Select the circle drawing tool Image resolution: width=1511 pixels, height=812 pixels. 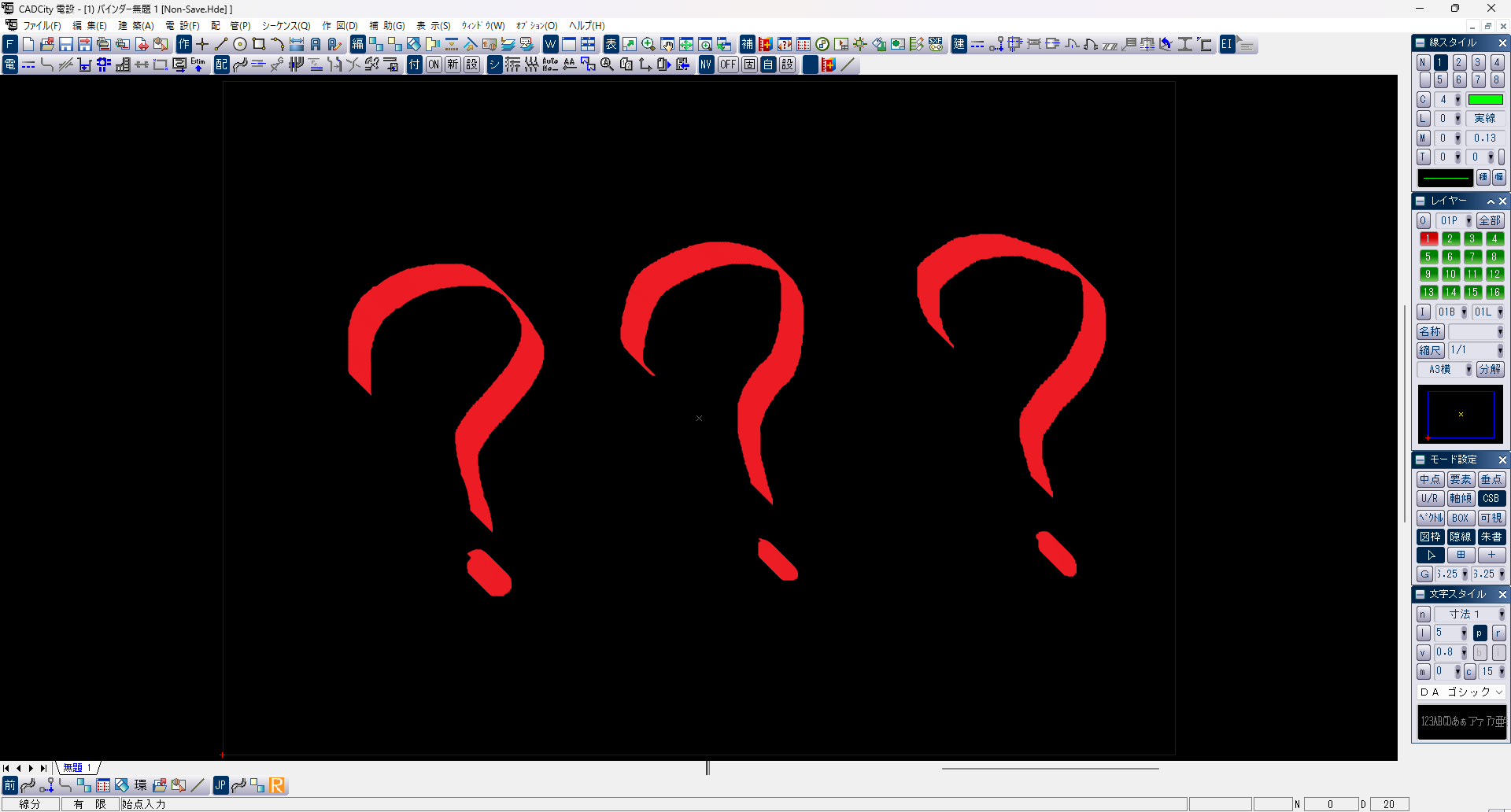(x=240, y=45)
